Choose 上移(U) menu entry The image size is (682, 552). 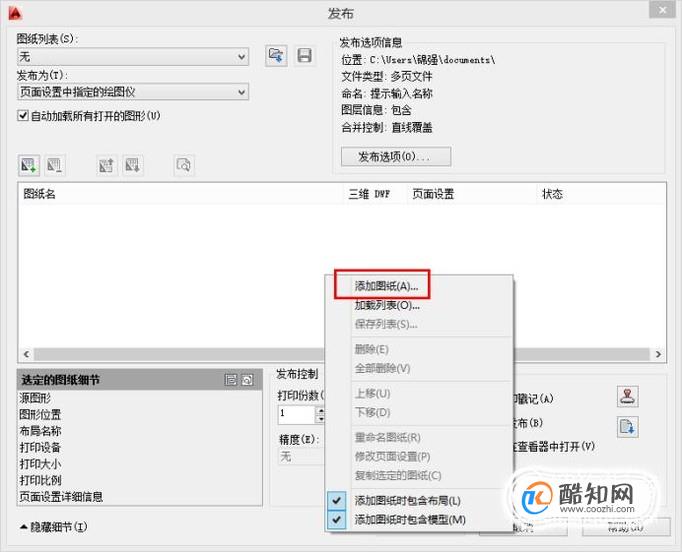click(x=372, y=394)
